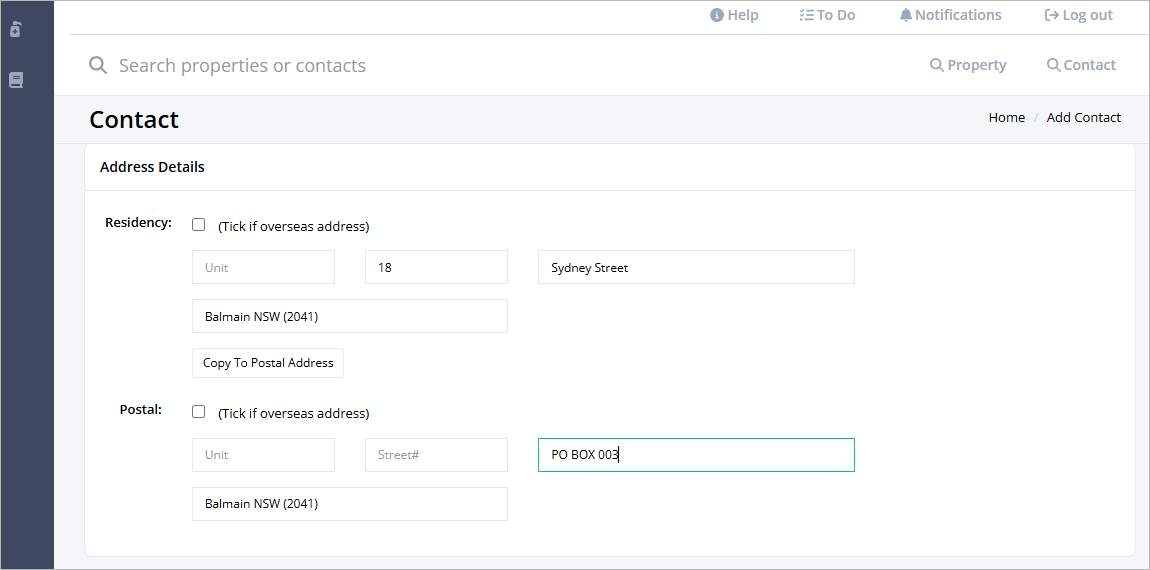Click the magnifier icon beside Contact
The height and width of the screenshot is (570, 1150).
point(1053,65)
